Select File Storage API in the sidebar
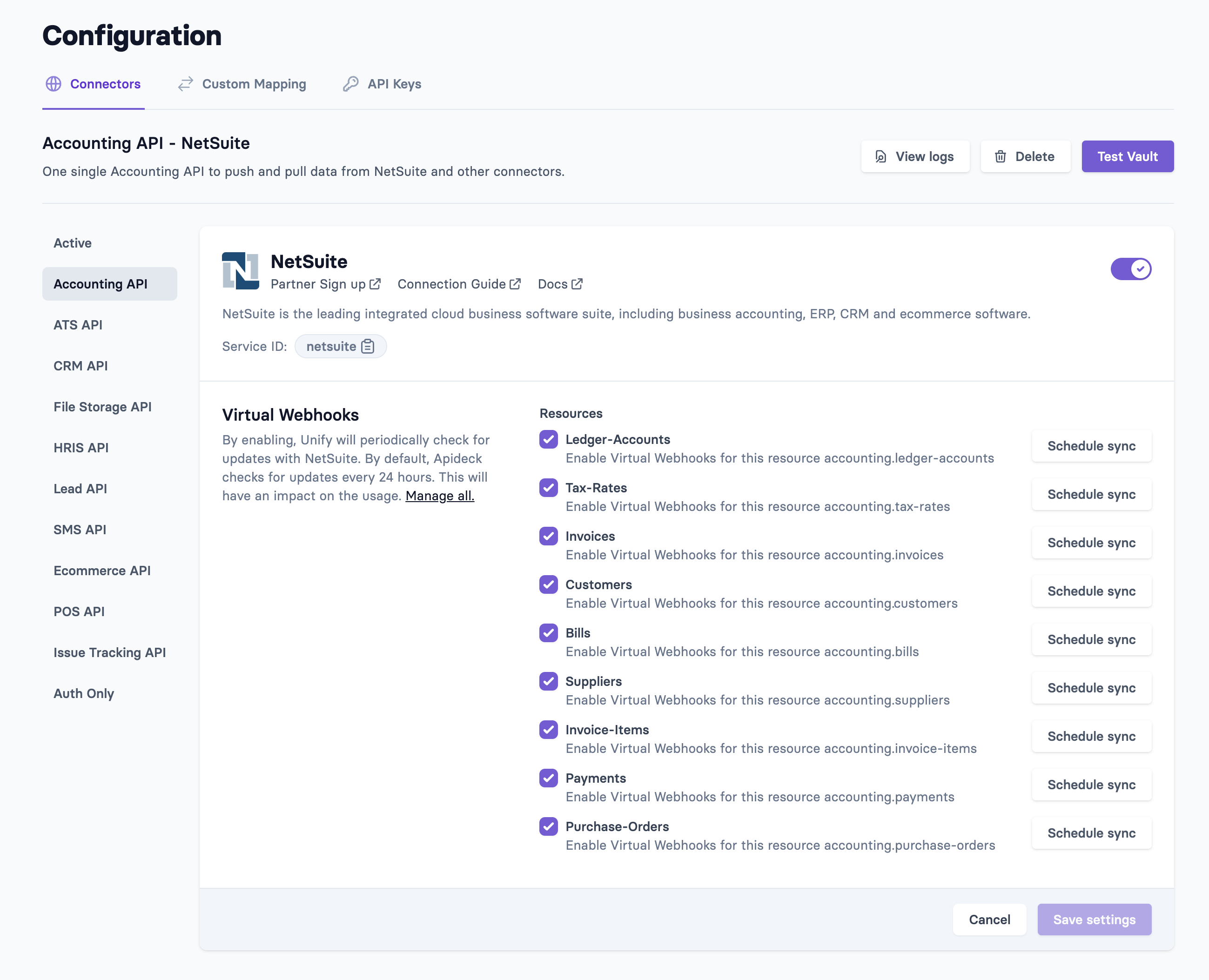Screen dimensions: 1209x980 pos(109,406)
